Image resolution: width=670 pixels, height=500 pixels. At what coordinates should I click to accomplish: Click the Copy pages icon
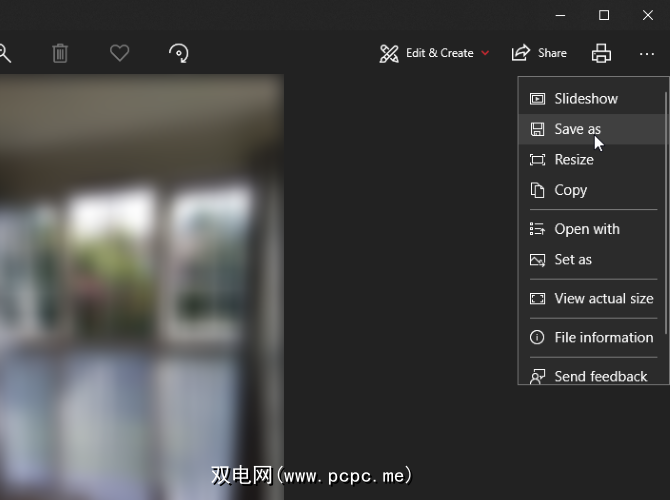tap(537, 190)
